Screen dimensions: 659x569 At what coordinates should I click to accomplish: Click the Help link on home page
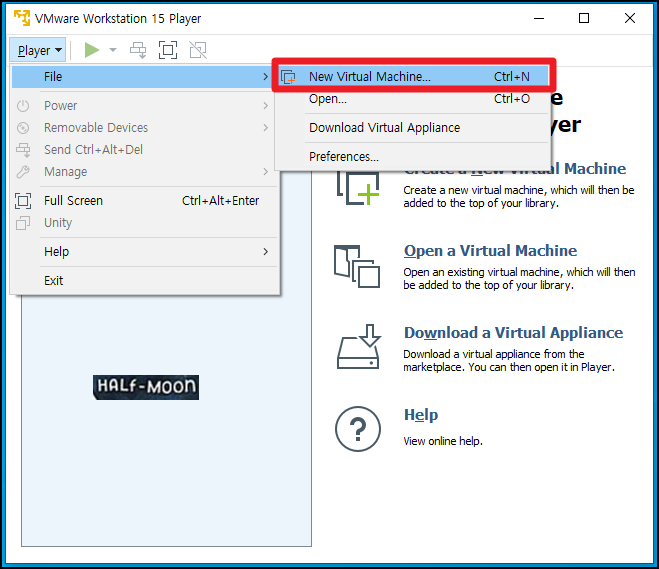point(421,415)
